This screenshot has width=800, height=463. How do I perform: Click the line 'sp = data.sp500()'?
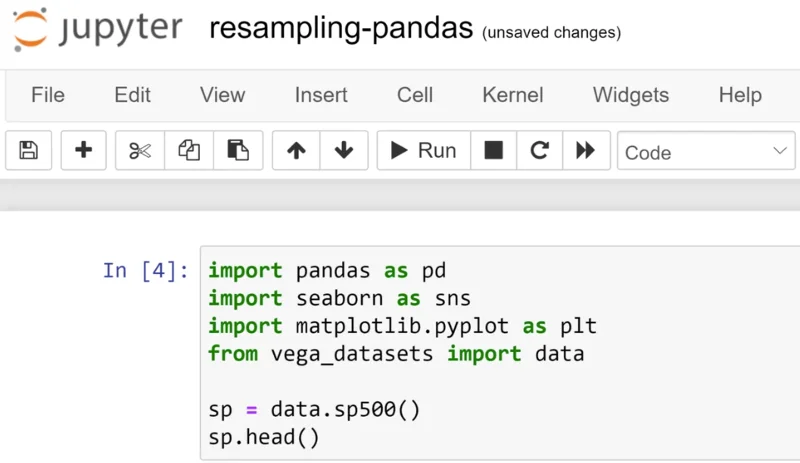click(314, 409)
